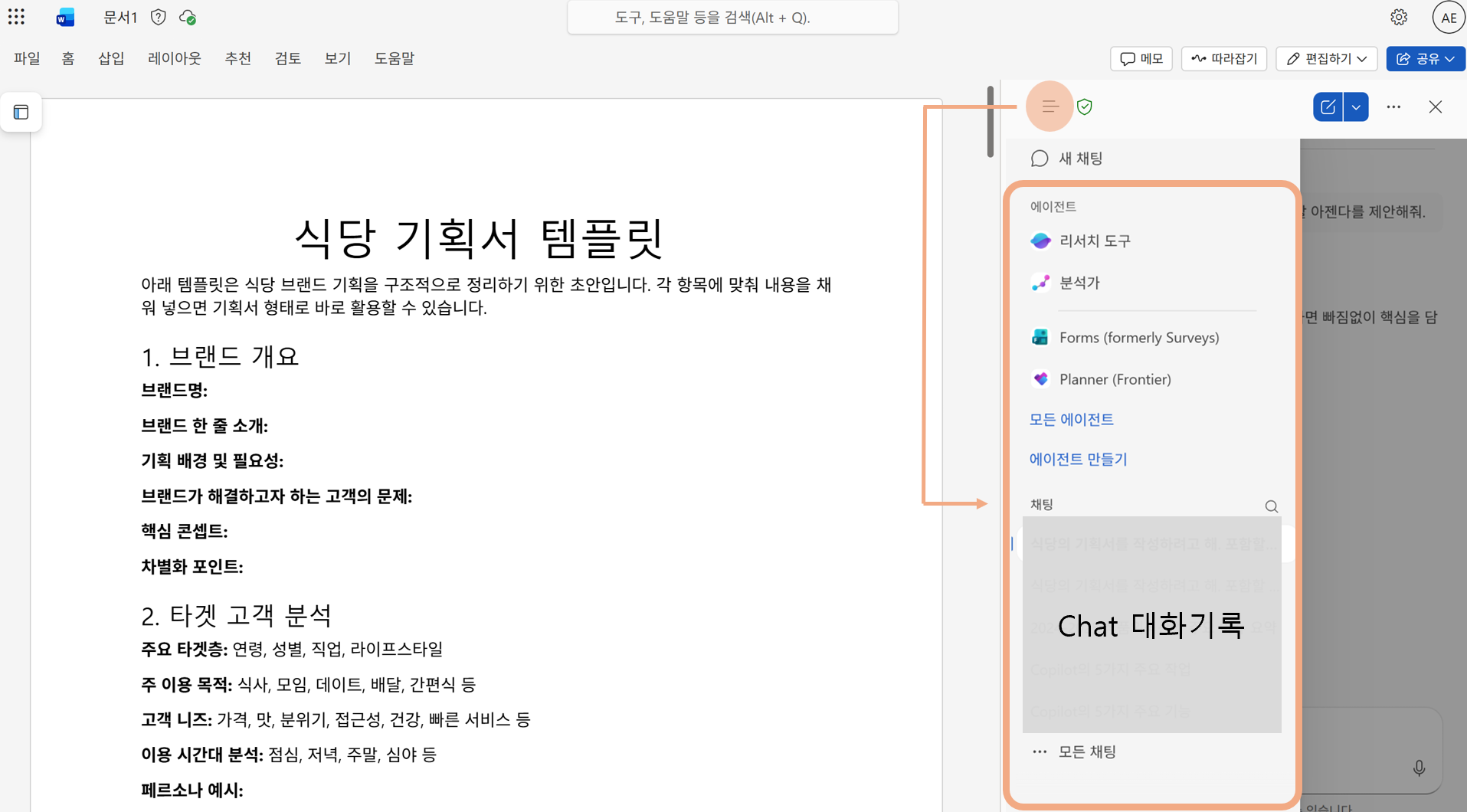This screenshot has height=812, width=1467.
Task: Click the line starting 고객 니즈:
Action: (336, 719)
